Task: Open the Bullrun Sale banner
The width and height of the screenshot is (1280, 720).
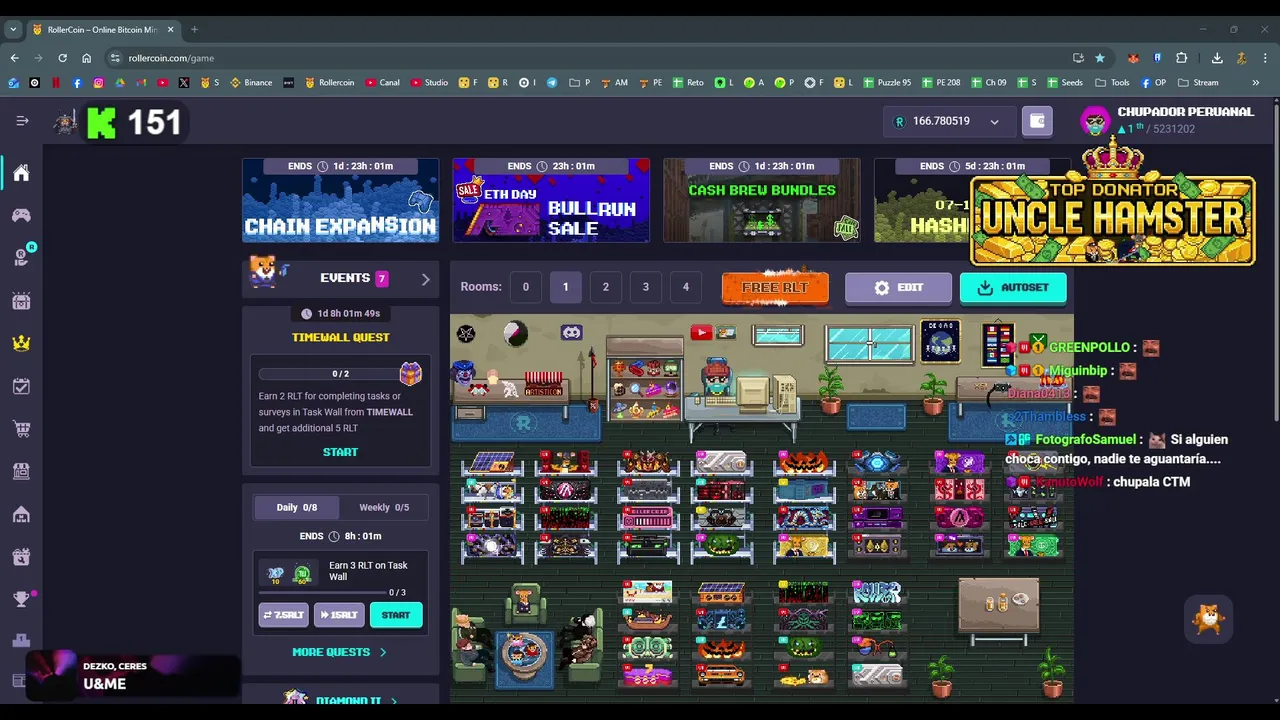Action: (551, 200)
